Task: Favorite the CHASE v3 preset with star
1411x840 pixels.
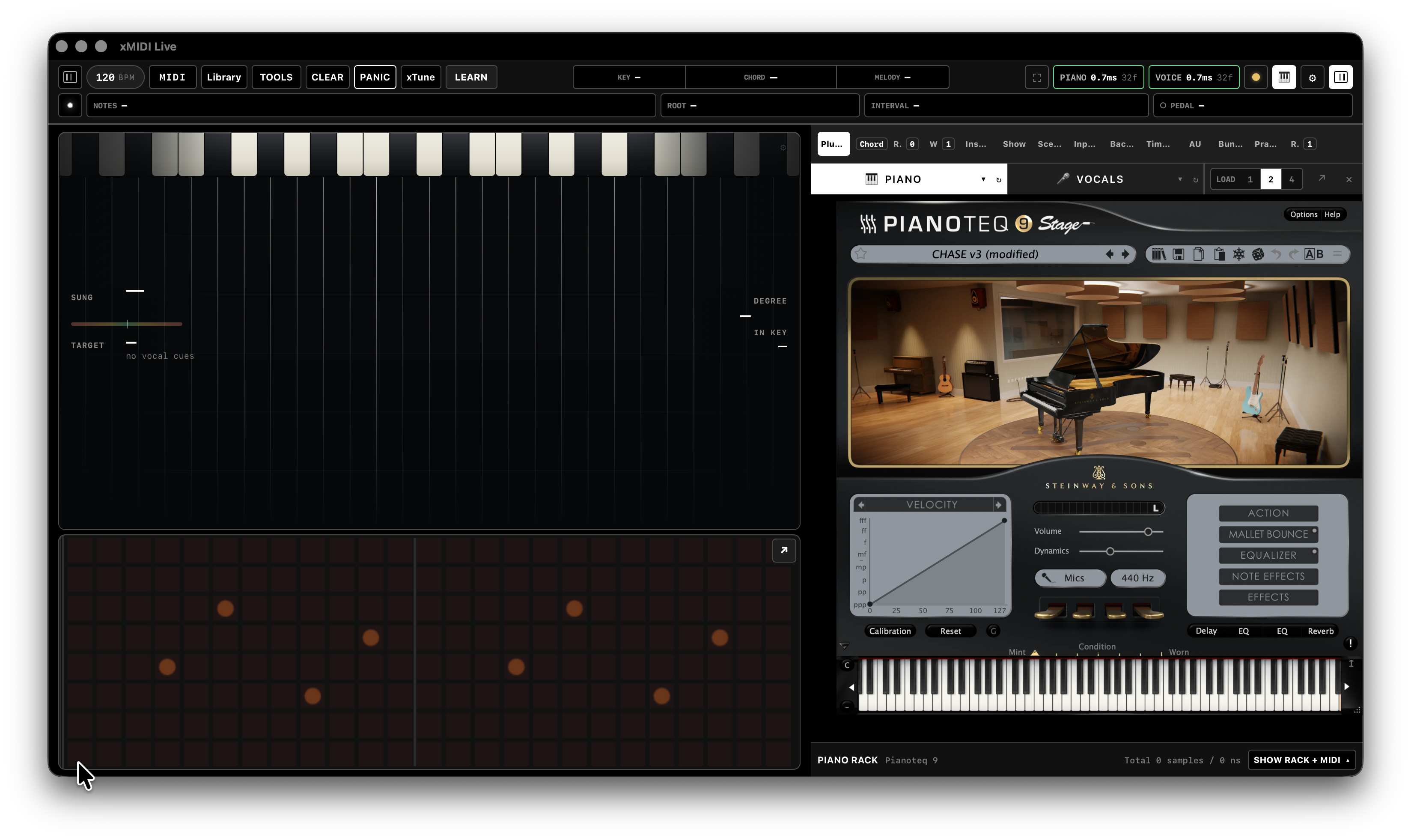Action: pos(861,254)
